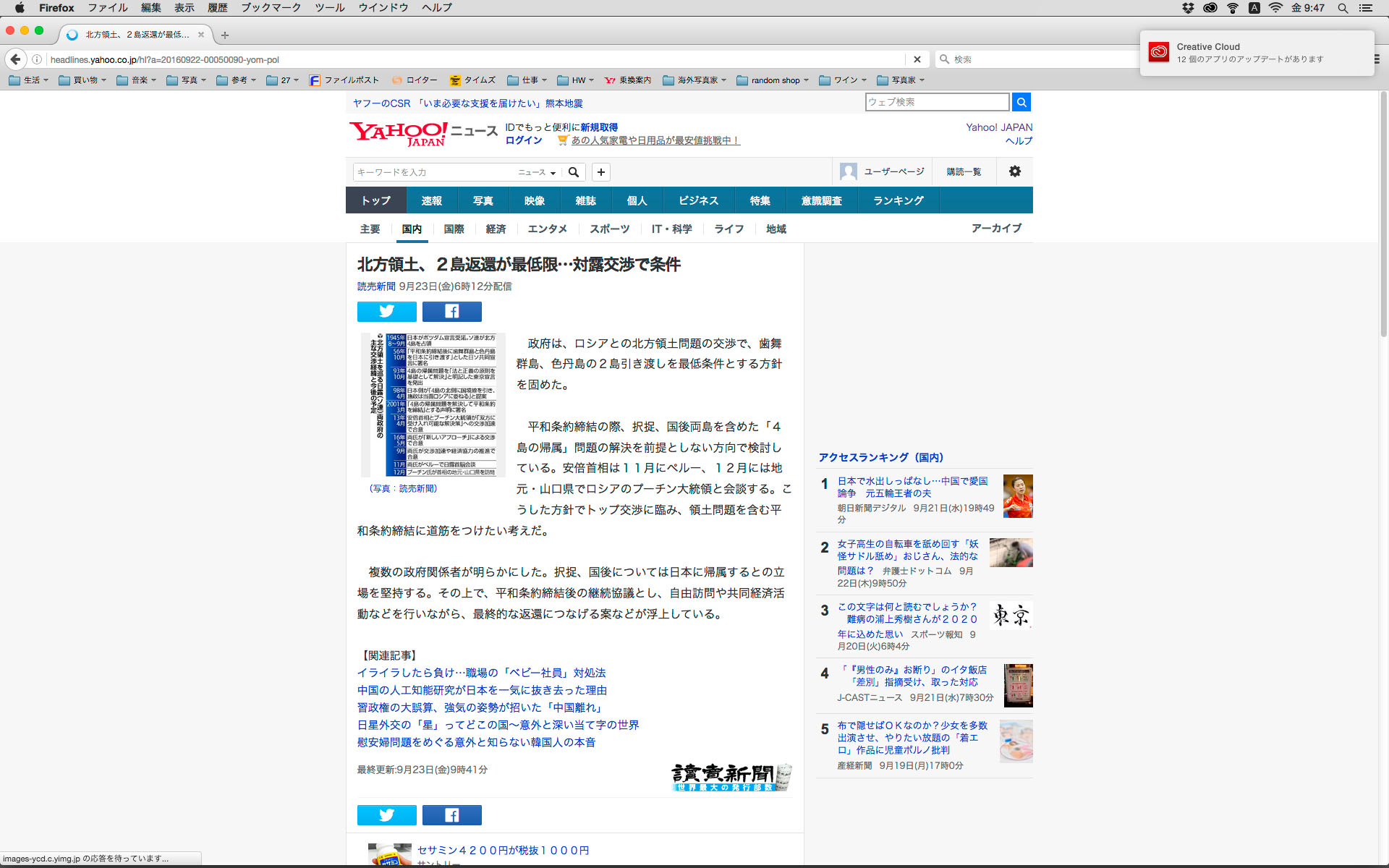
Task: Click the Firefox back arrow button
Action: [x=16, y=59]
